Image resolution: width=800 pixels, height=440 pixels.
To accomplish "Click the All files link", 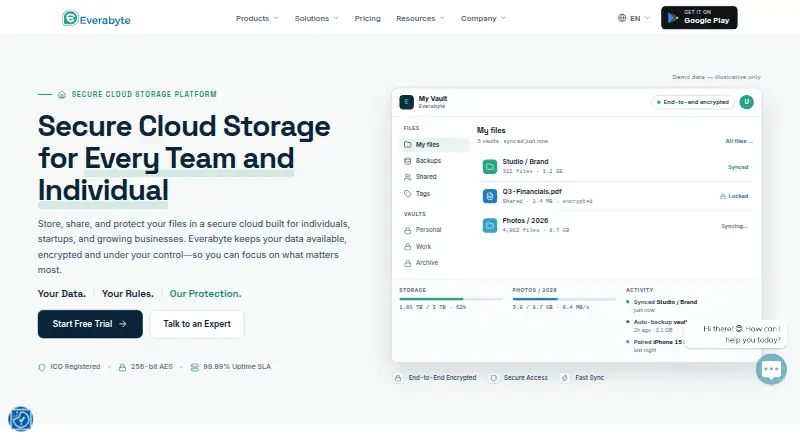I will [739, 141].
